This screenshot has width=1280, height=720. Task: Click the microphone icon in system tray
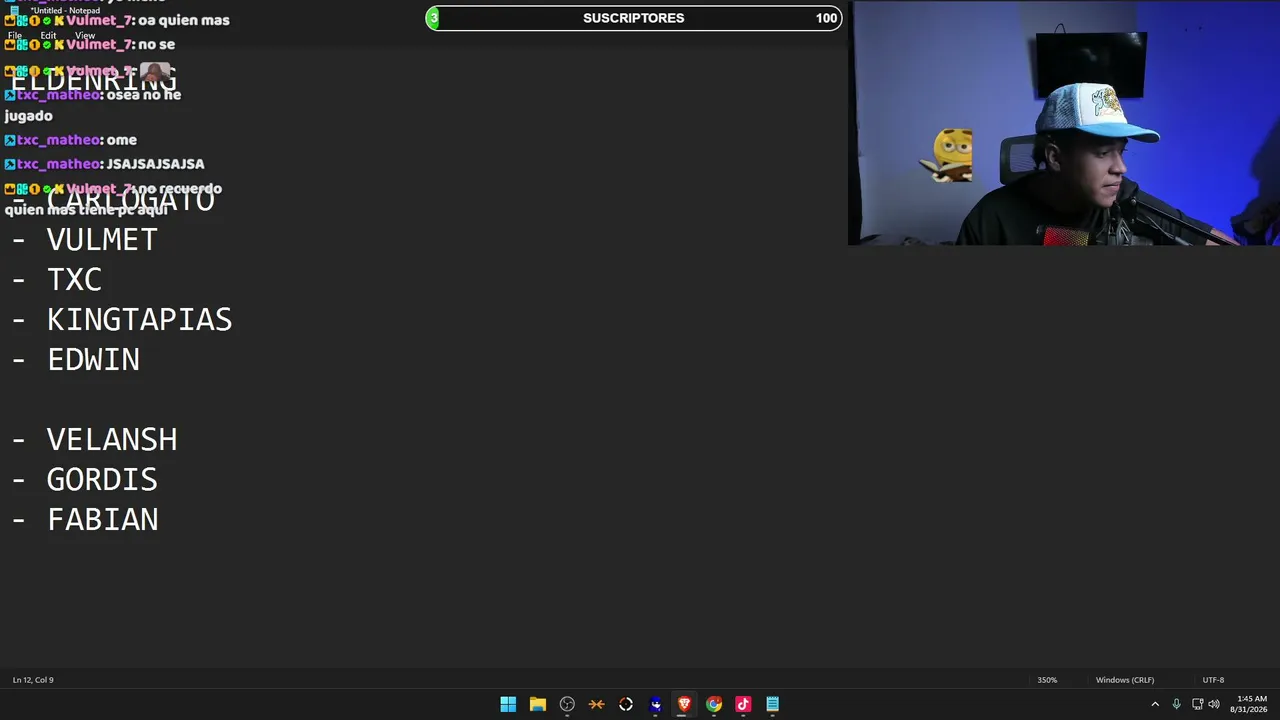1176,704
